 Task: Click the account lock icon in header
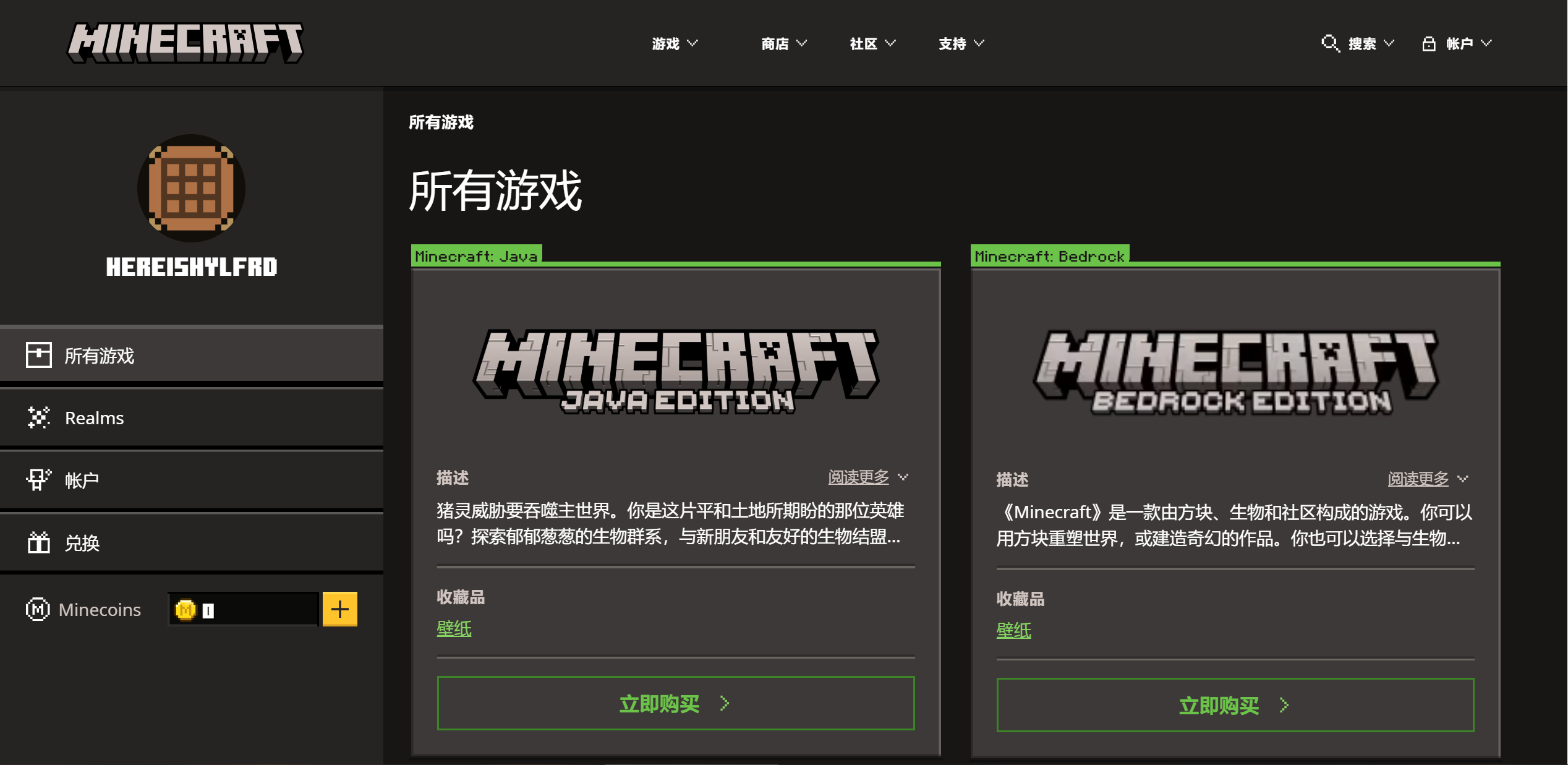pyautogui.click(x=1428, y=43)
